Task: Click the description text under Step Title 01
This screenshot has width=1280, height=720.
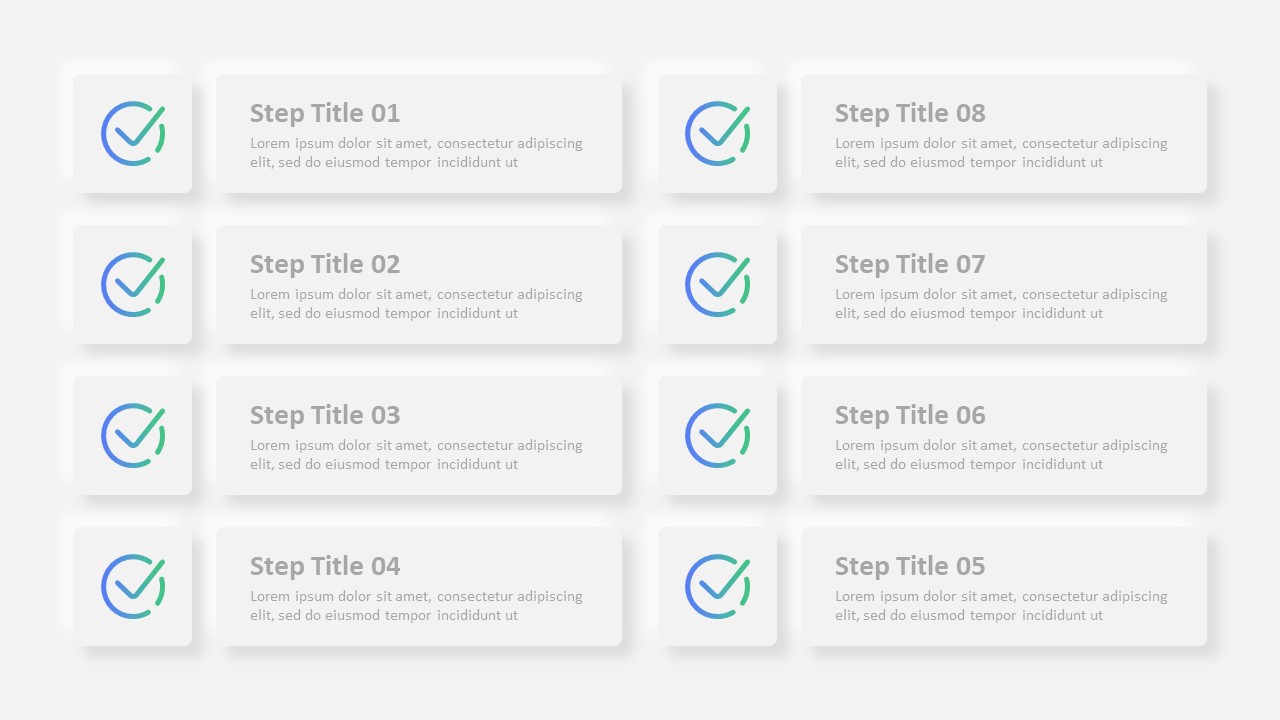Action: point(416,153)
